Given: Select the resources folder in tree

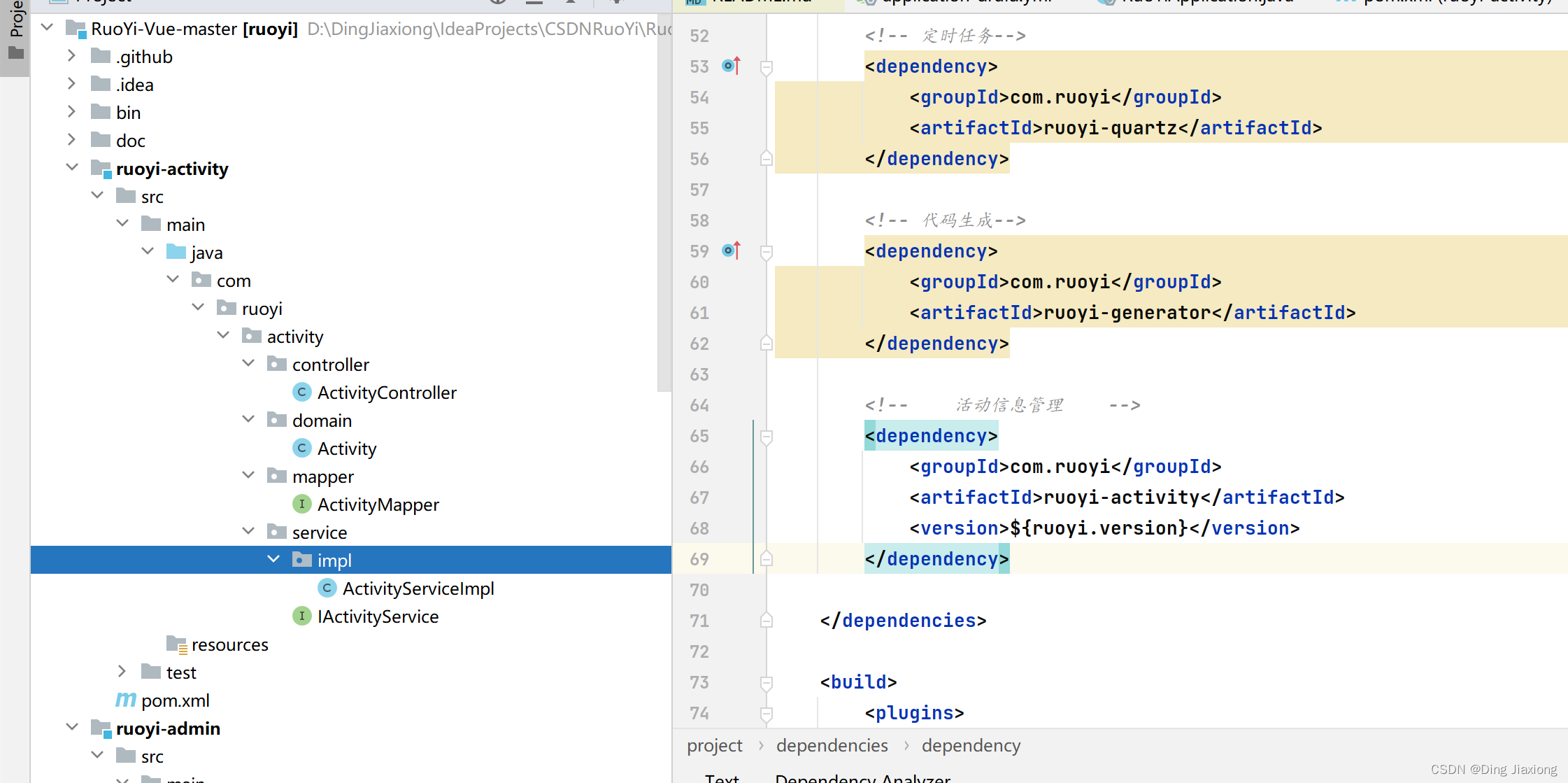Looking at the screenshot, I should 229,644.
